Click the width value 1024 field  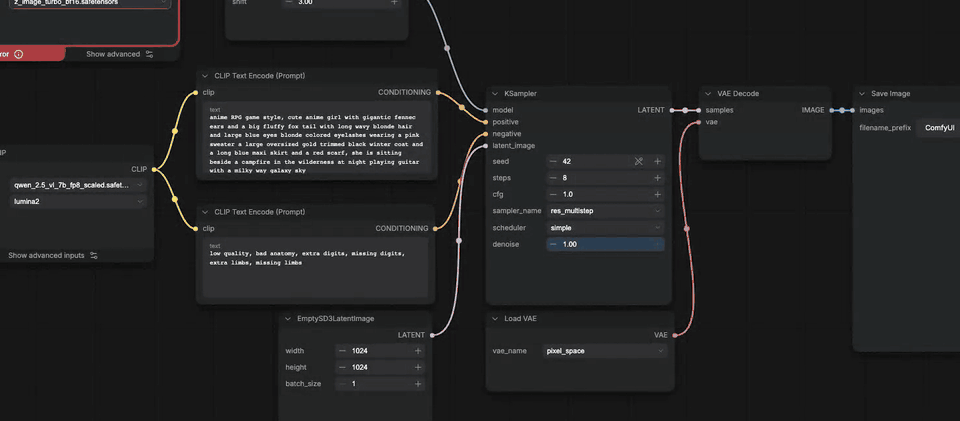(x=380, y=351)
